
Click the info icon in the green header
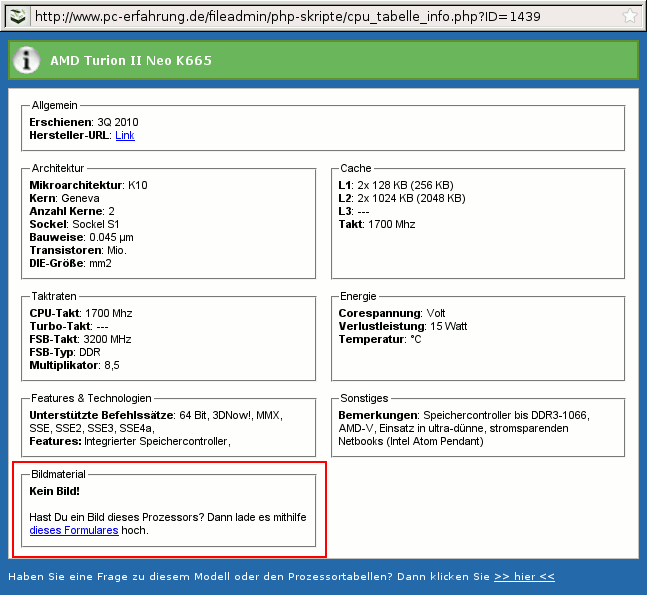tap(27, 60)
